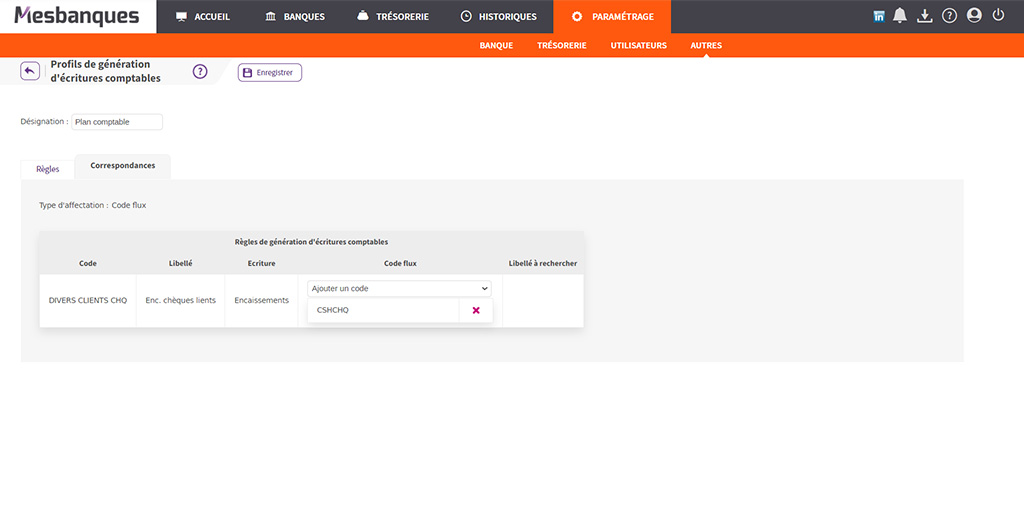Click the DIVERS CLIENTS CHQ cell

click(x=88, y=301)
